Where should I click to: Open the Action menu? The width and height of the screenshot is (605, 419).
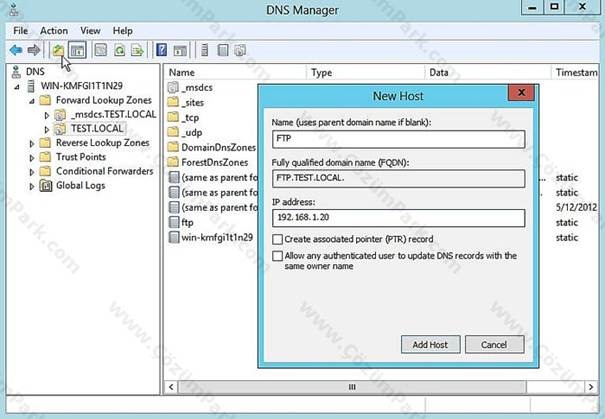(x=54, y=31)
